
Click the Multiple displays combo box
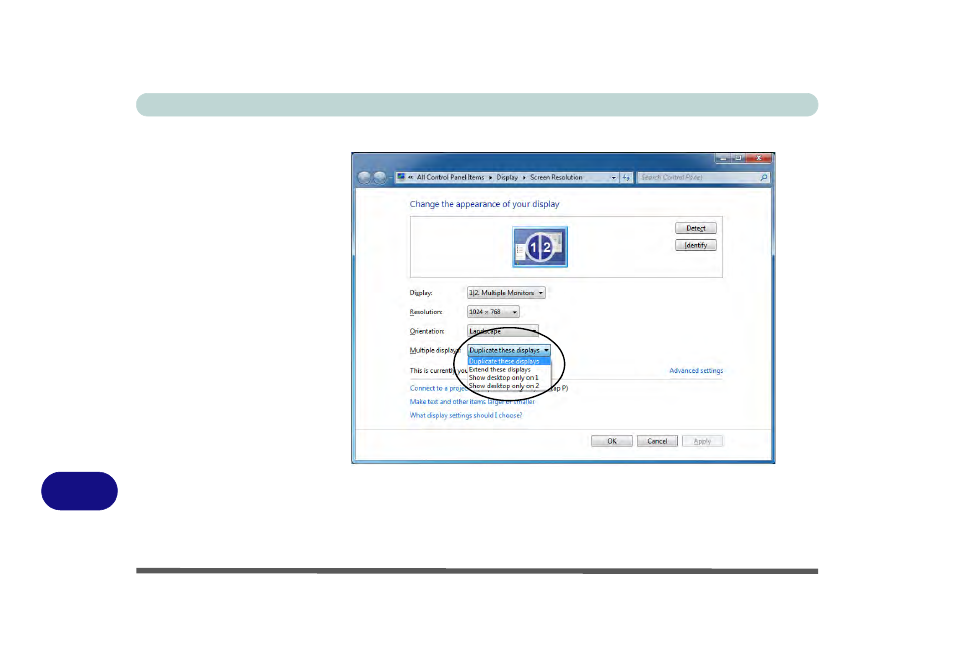tap(509, 351)
